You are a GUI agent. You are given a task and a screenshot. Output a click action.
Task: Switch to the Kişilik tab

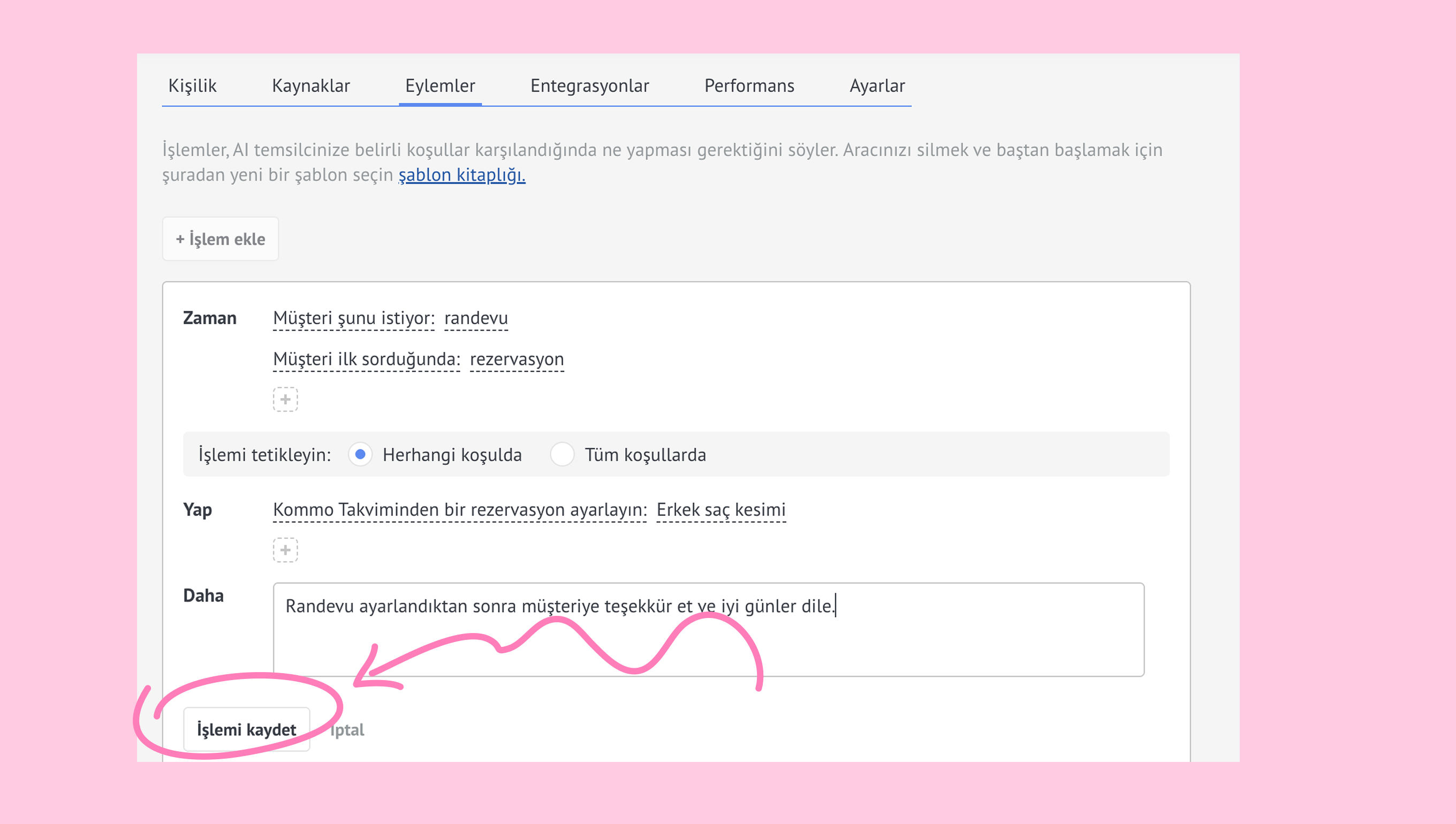pos(193,86)
